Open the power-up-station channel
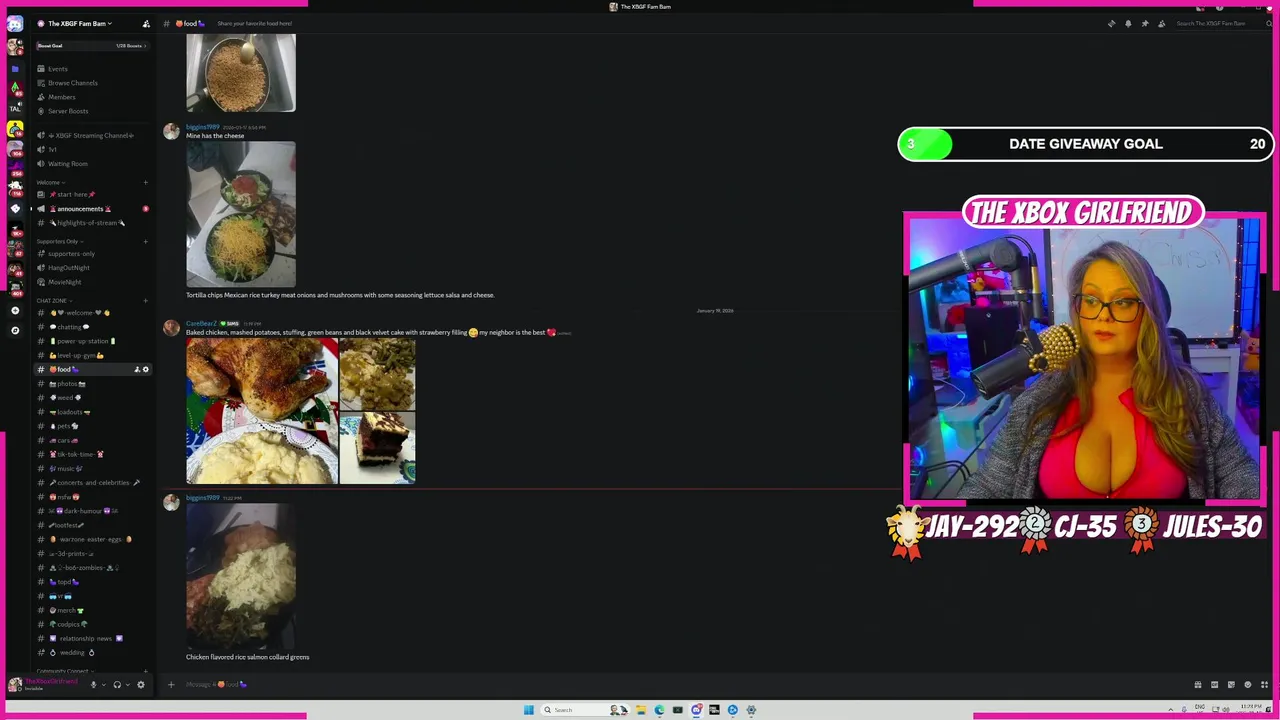The image size is (1280, 720). click(92, 341)
